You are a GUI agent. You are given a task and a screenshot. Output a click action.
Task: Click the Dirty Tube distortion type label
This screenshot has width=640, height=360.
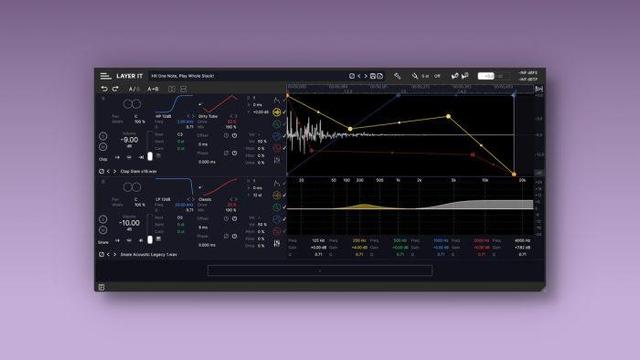[x=208, y=116]
